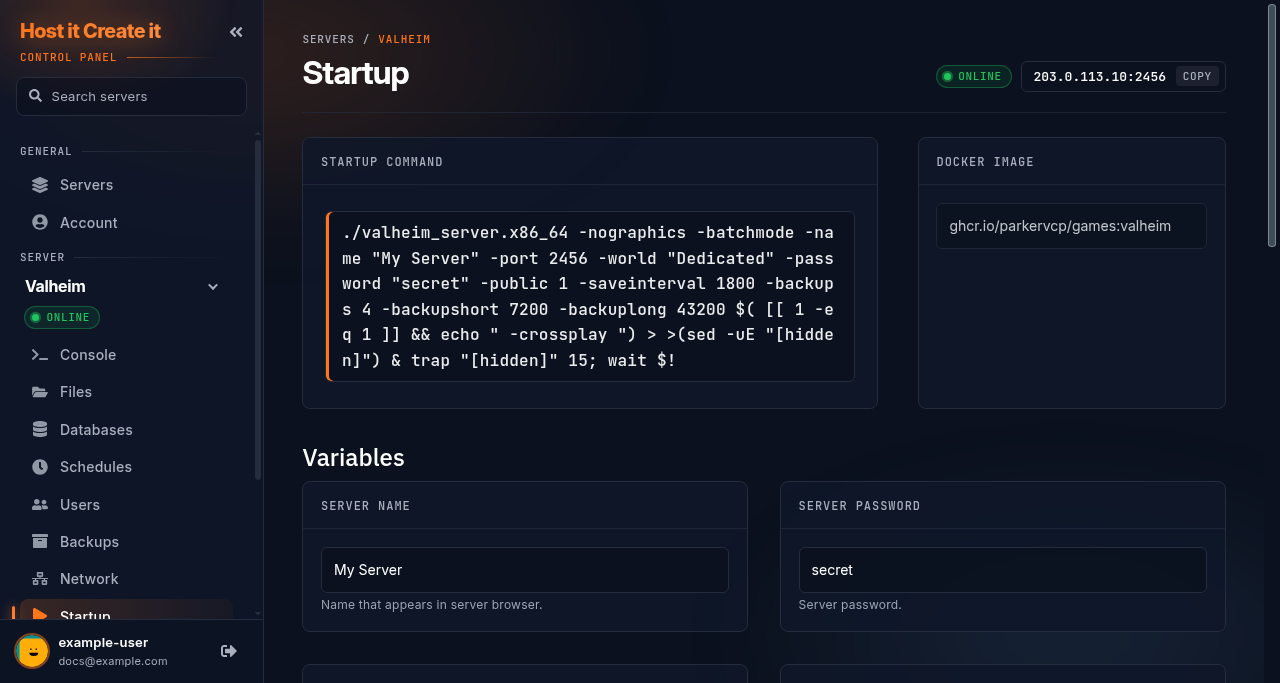This screenshot has height=683, width=1280.
Task: Click the Valheim server name in sidebar
Action: (x=55, y=286)
